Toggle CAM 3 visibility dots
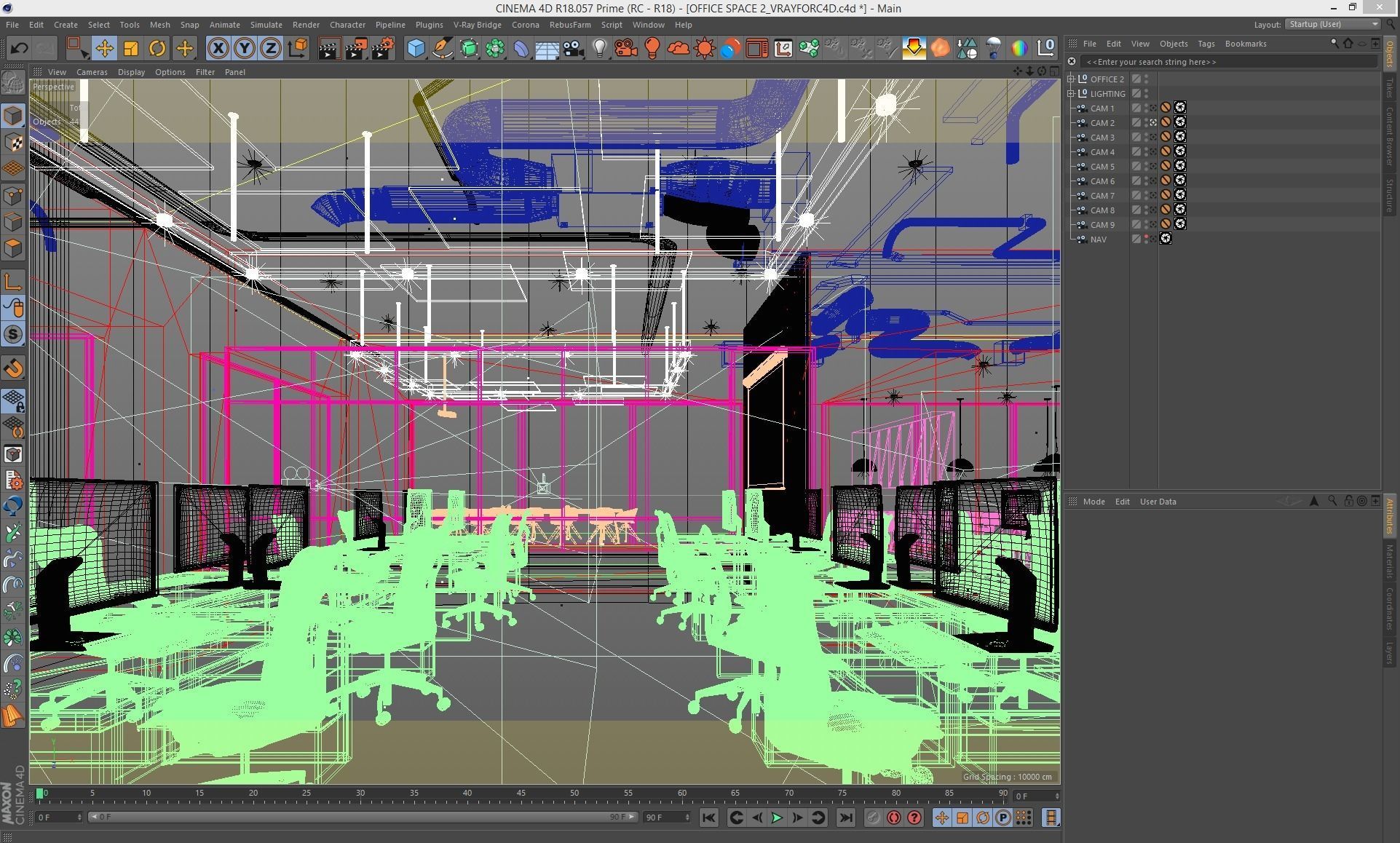 [1146, 137]
